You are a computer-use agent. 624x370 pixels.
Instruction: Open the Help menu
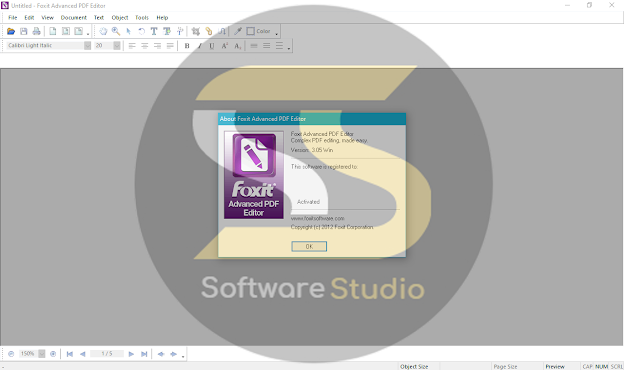coord(162,18)
